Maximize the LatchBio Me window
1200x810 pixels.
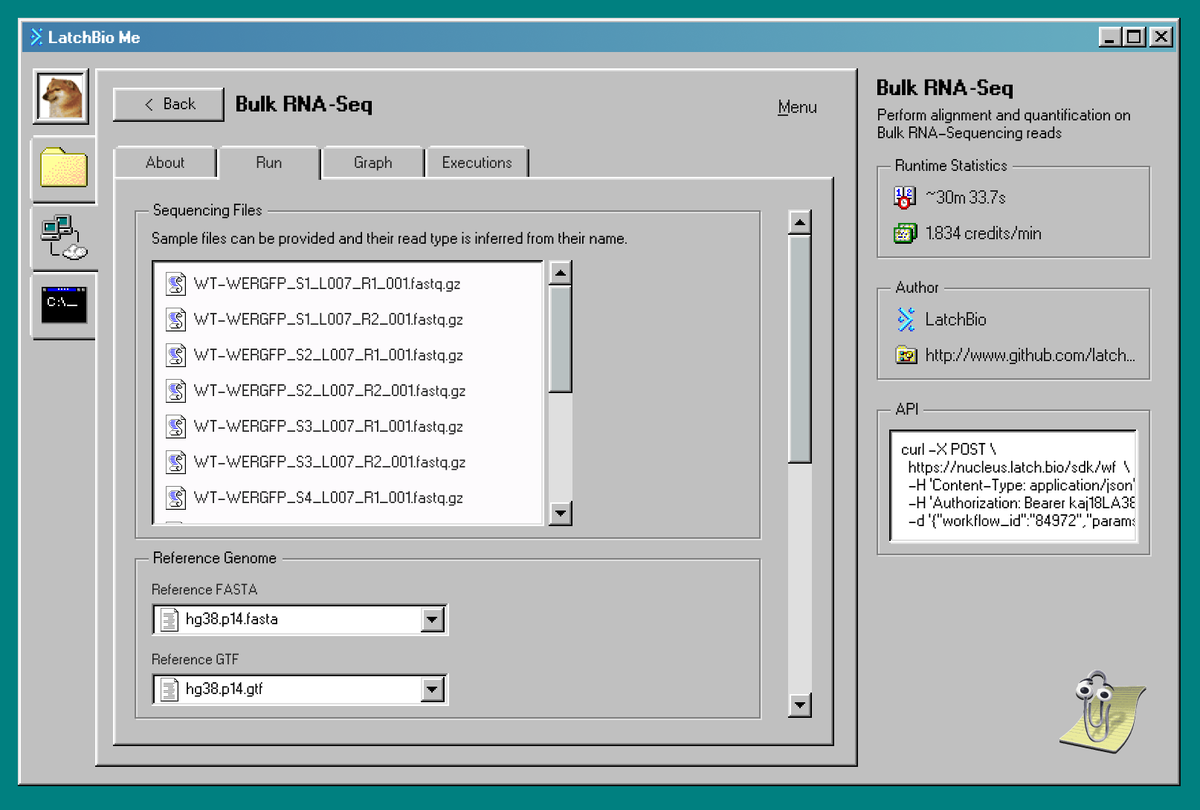click(x=1134, y=37)
